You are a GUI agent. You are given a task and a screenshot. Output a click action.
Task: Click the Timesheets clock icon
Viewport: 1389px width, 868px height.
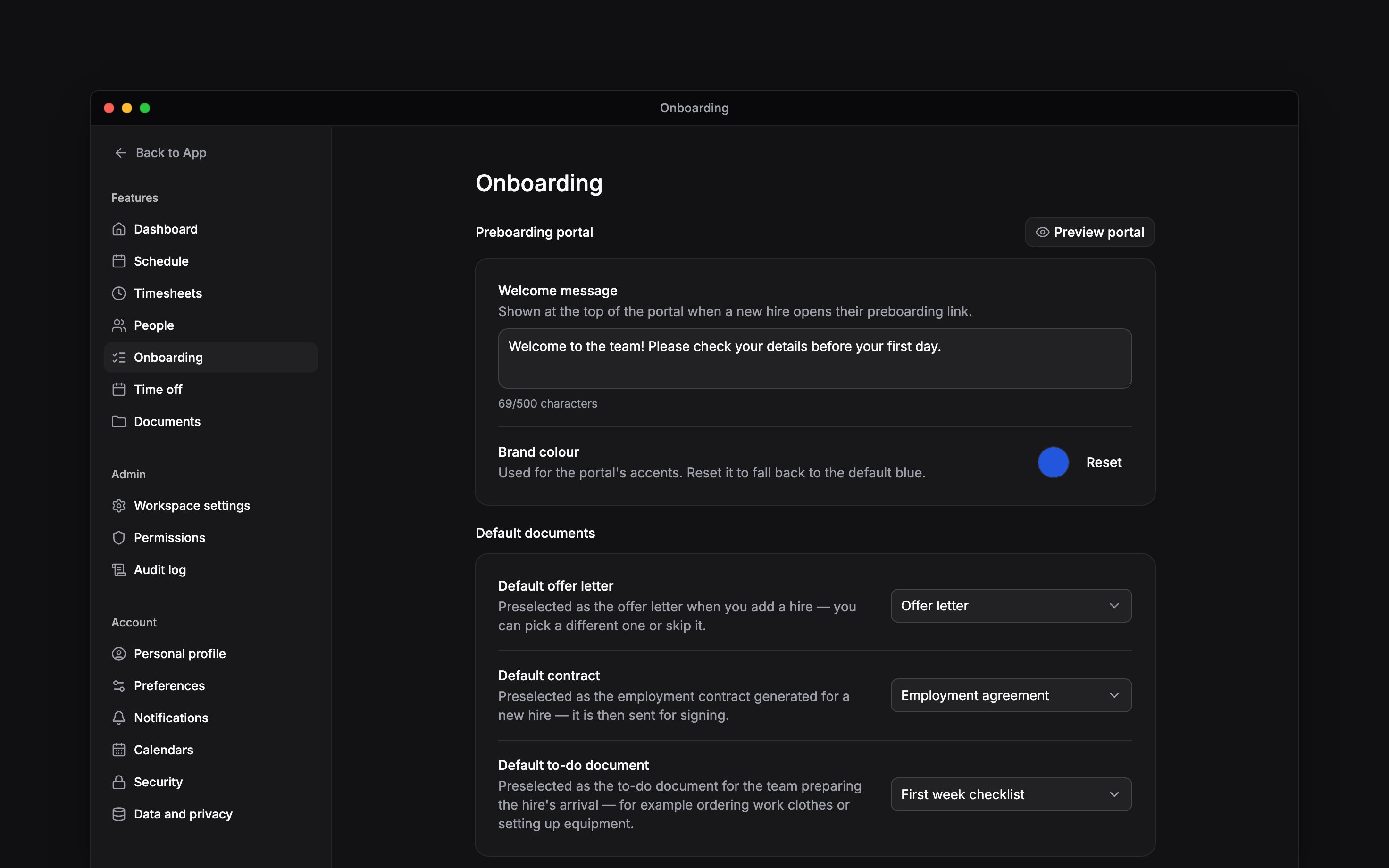tap(119, 293)
